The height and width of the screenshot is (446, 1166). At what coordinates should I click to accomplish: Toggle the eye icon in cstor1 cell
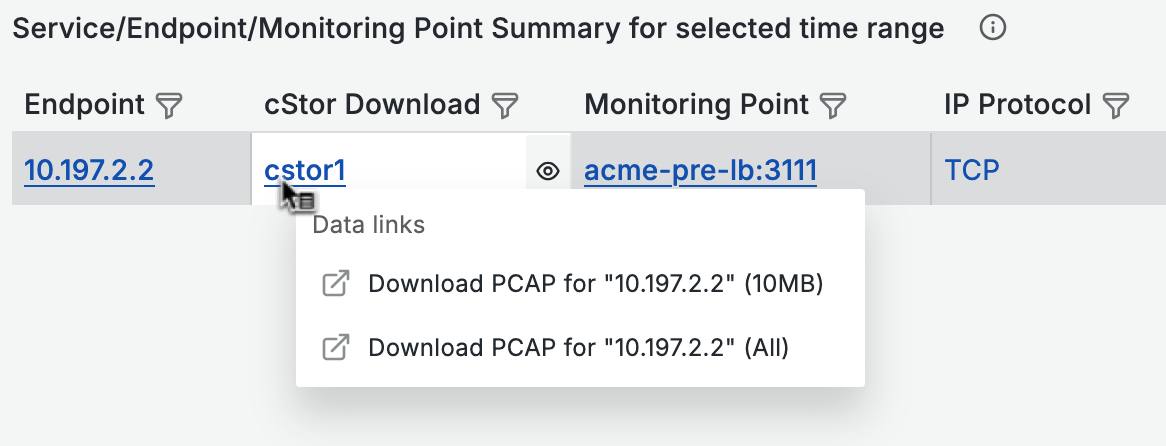click(548, 171)
